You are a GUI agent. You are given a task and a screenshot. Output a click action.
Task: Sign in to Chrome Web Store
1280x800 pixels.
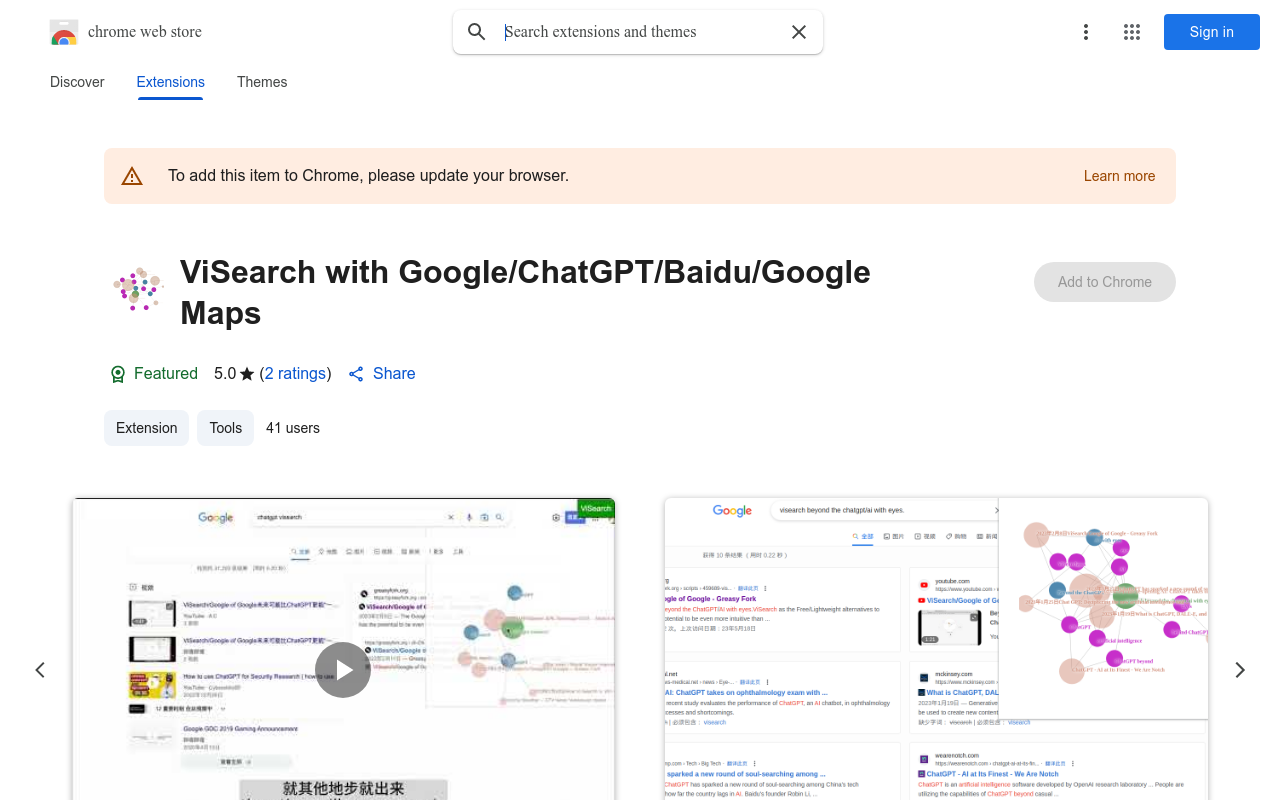click(x=1211, y=32)
